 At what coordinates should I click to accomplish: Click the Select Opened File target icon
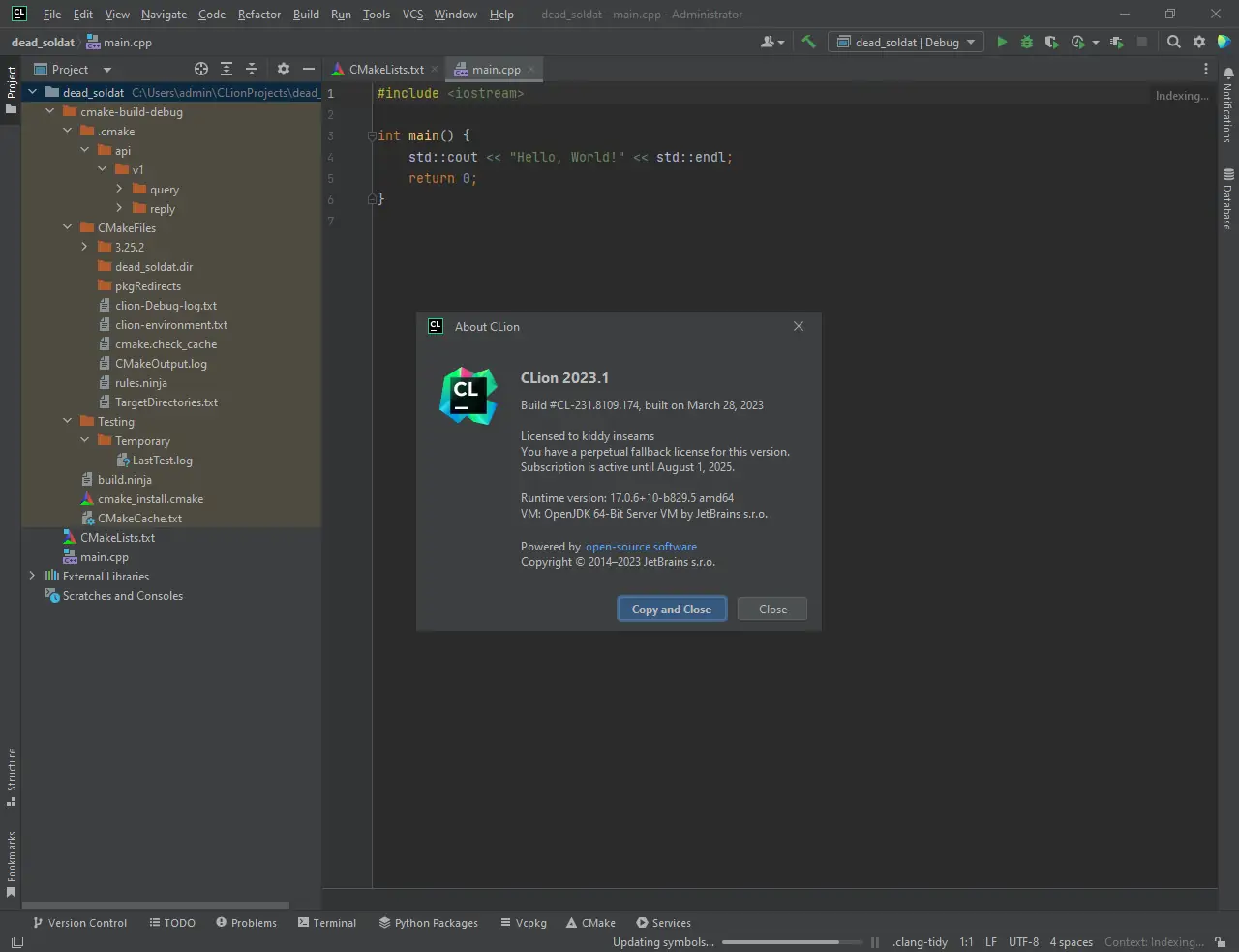[x=201, y=69]
